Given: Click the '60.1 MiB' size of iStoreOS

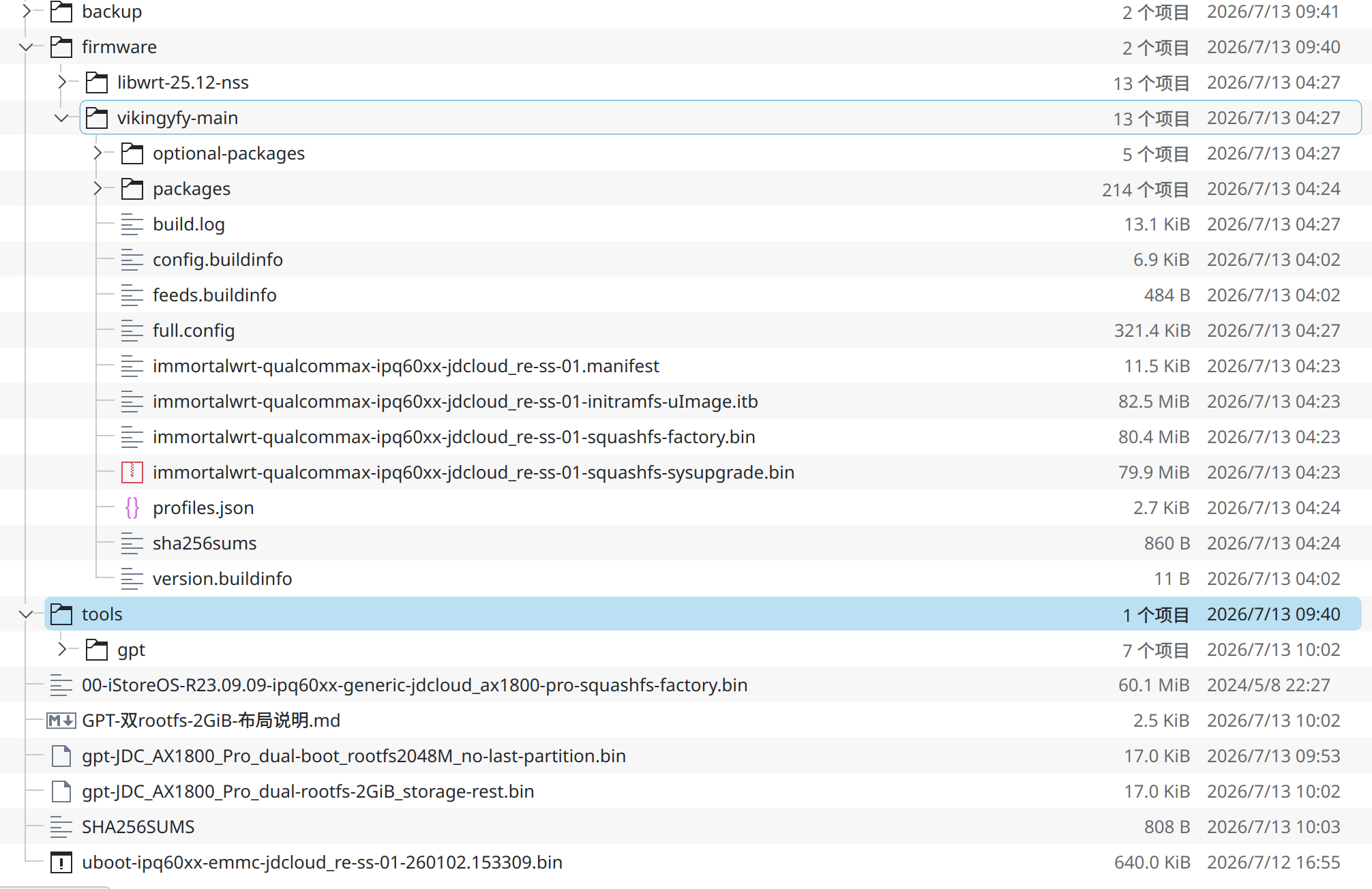Looking at the screenshot, I should point(1154,685).
